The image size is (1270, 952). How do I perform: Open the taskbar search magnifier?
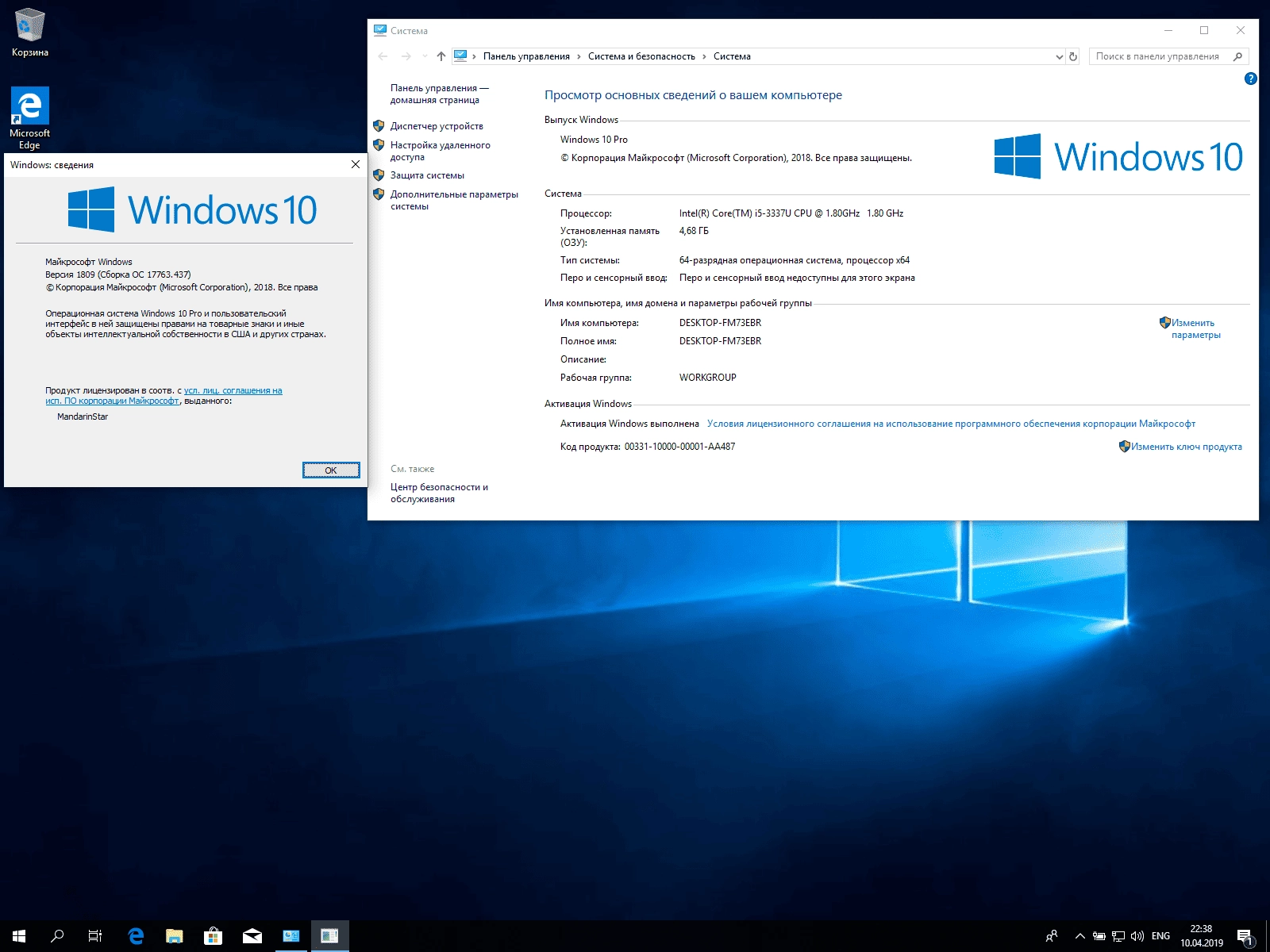pos(57,936)
